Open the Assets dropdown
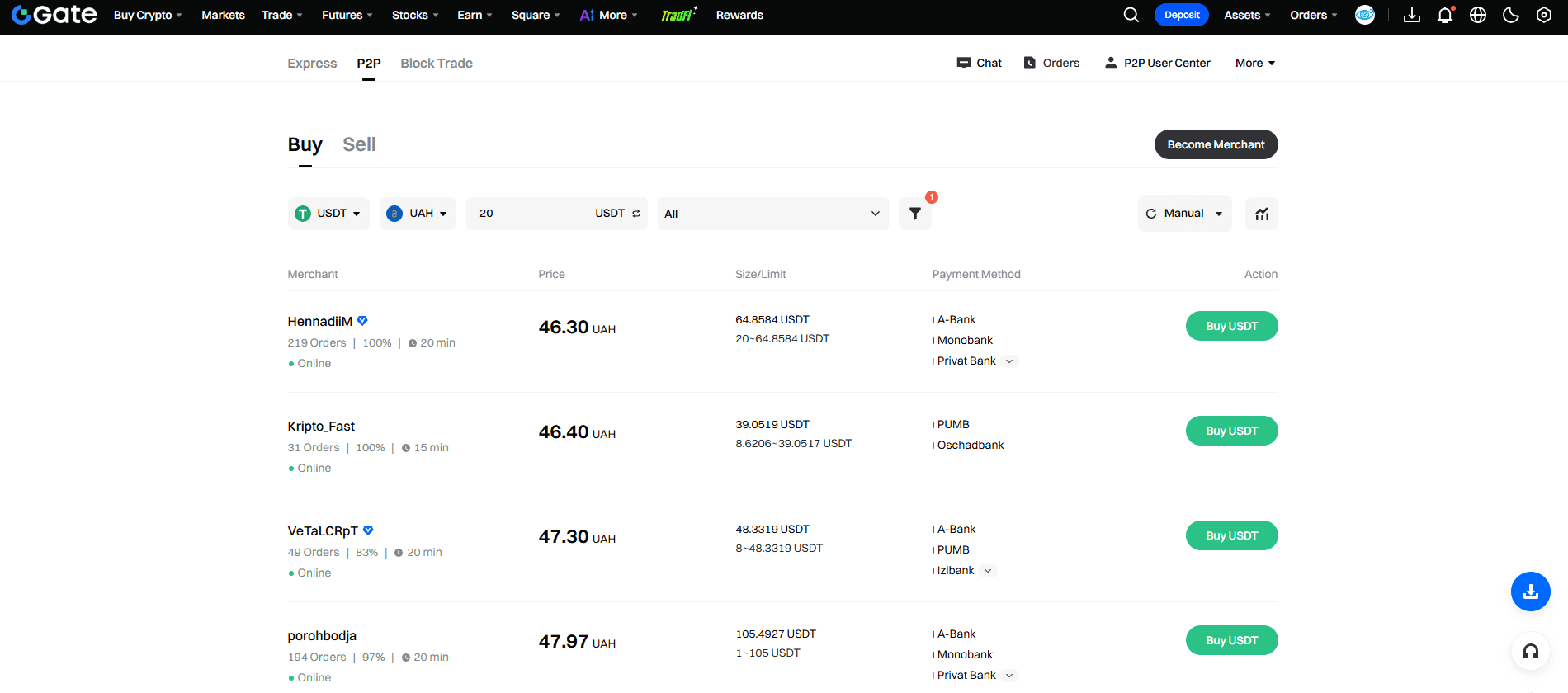Image resolution: width=1568 pixels, height=693 pixels. [x=1247, y=15]
